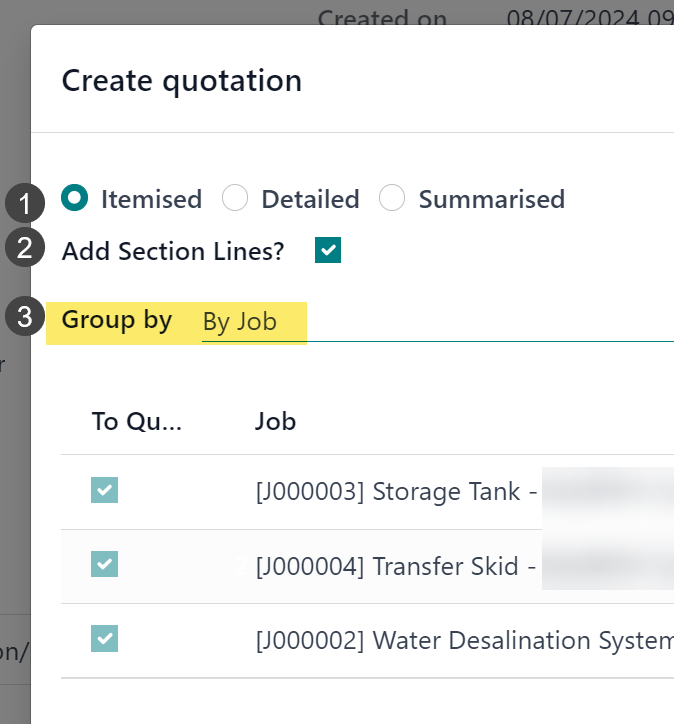
Task: Uncheck the Storage Tank job checkbox
Action: (105, 491)
